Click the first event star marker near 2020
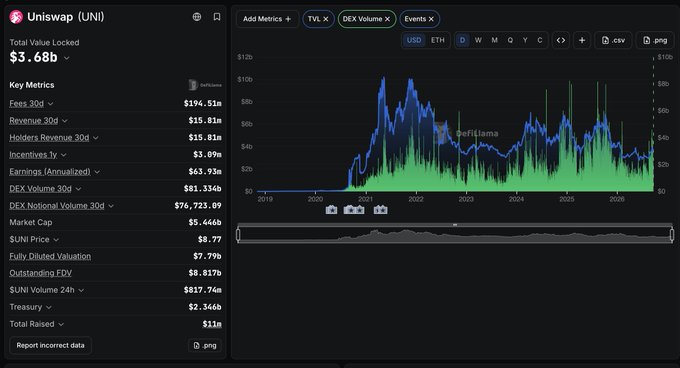 click(x=331, y=210)
